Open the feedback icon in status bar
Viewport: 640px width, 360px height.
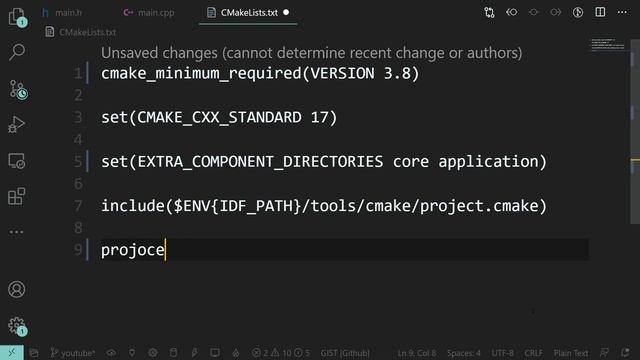(x=604, y=353)
